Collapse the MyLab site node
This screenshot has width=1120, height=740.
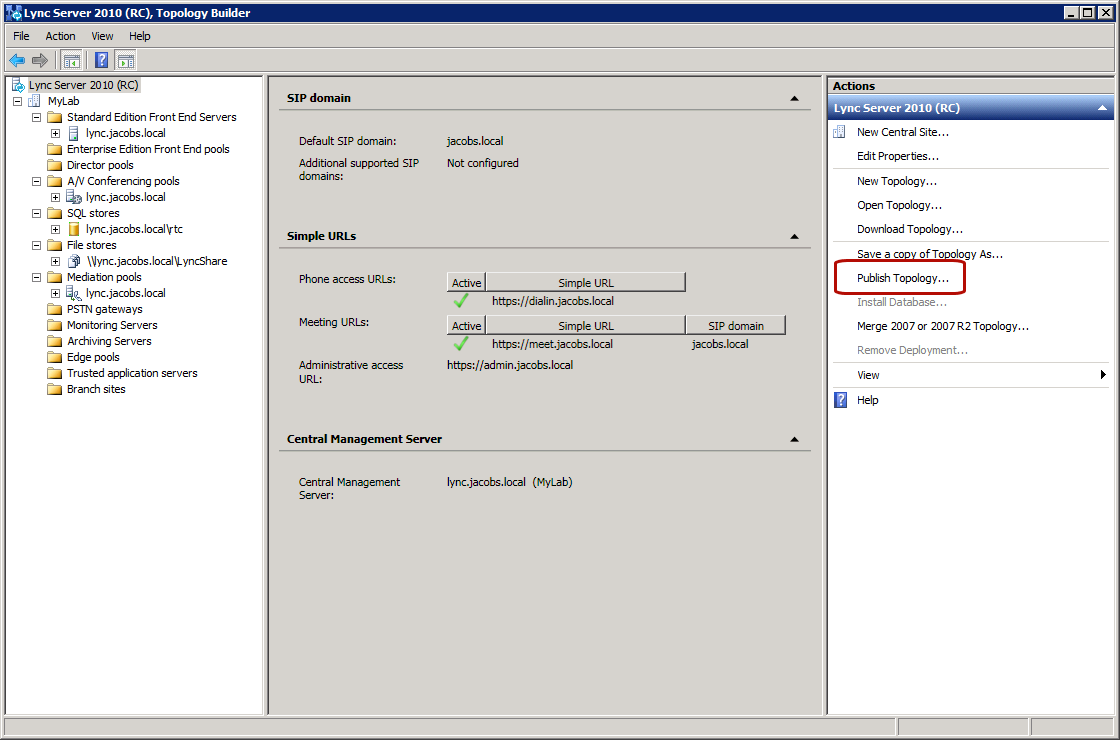click(18, 101)
